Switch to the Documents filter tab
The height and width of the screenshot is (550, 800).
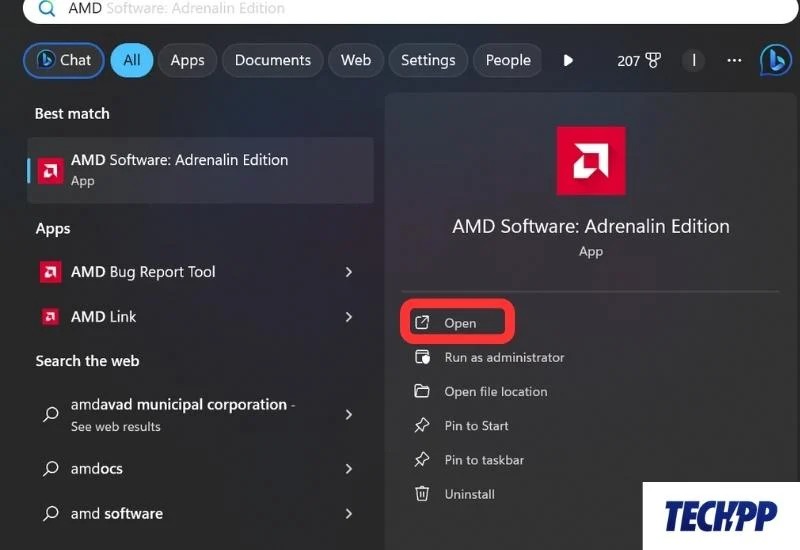pyautogui.click(x=272, y=60)
